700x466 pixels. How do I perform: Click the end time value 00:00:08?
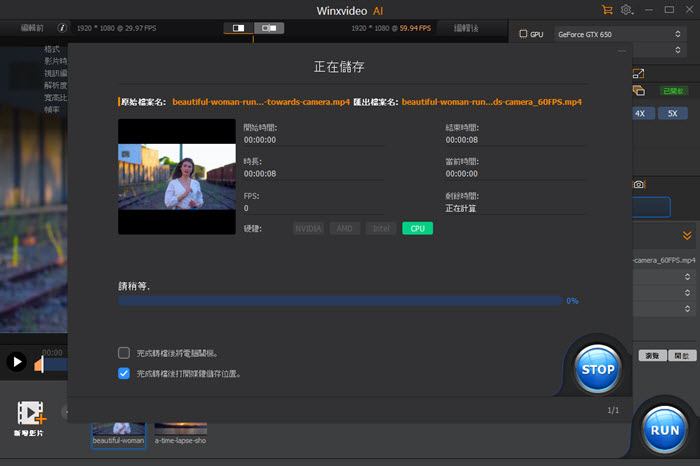(x=462, y=140)
